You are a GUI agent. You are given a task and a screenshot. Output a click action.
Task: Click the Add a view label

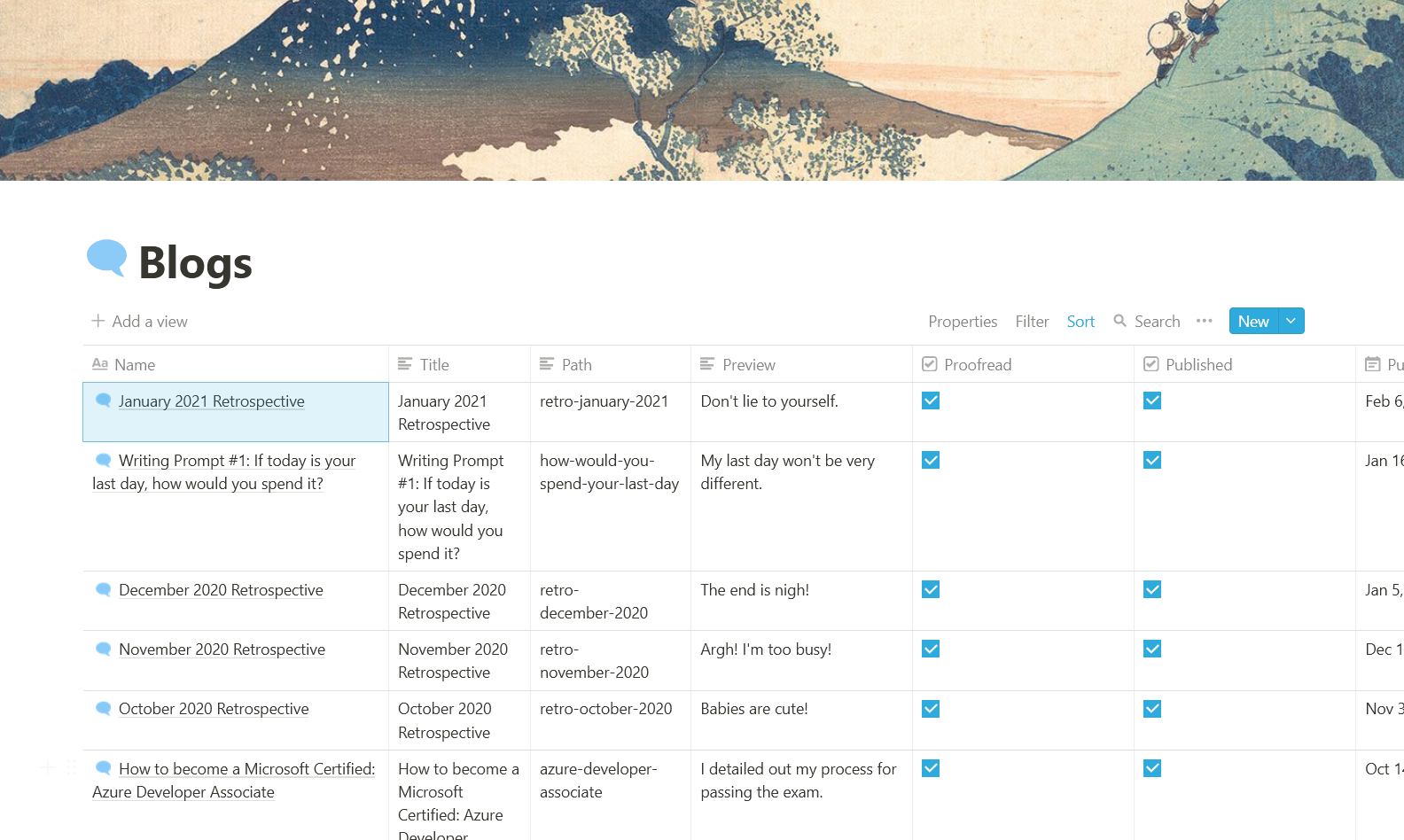[150, 322]
